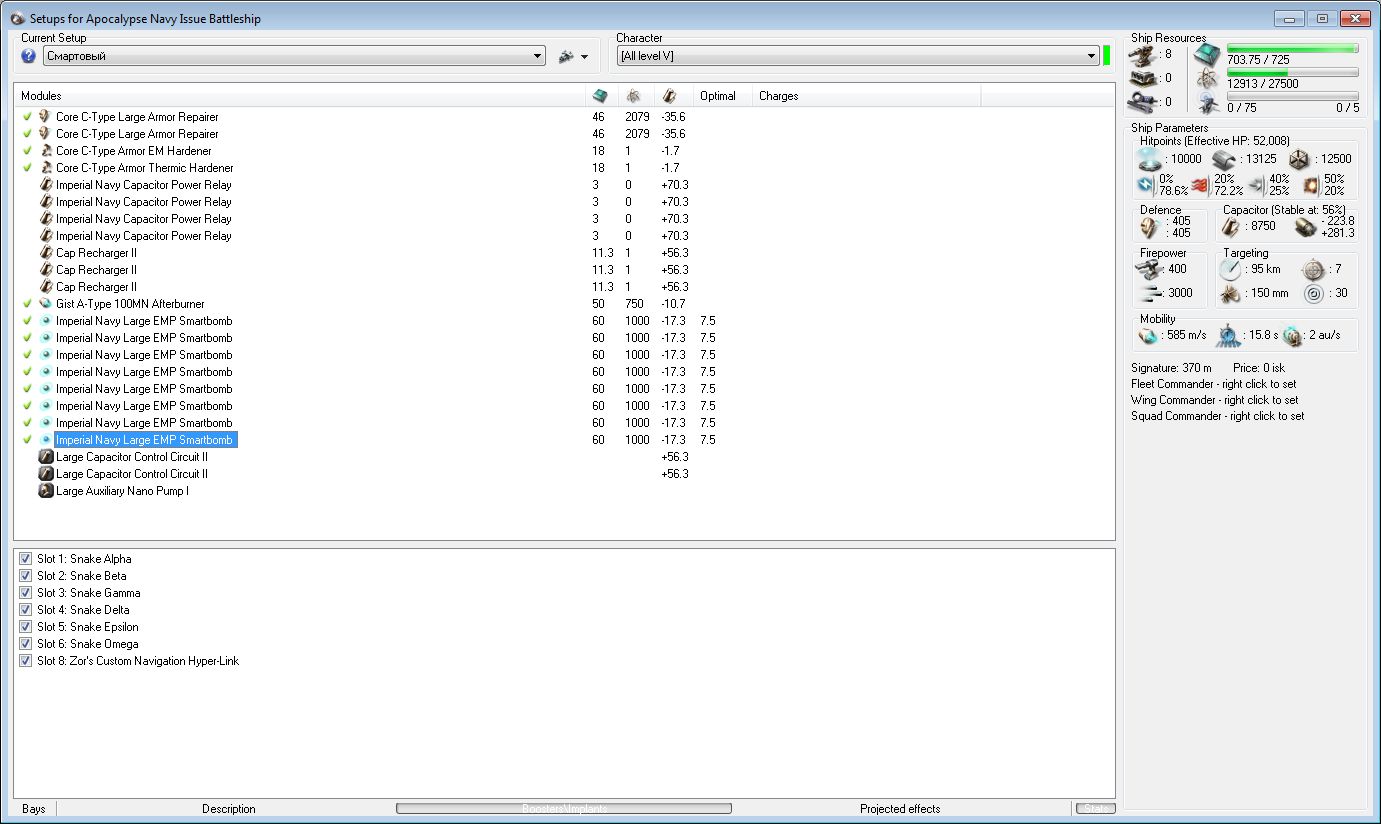Image resolution: width=1381 pixels, height=824 pixels.
Task: Click Wing Commander - right click to set
Action: click(x=1214, y=400)
